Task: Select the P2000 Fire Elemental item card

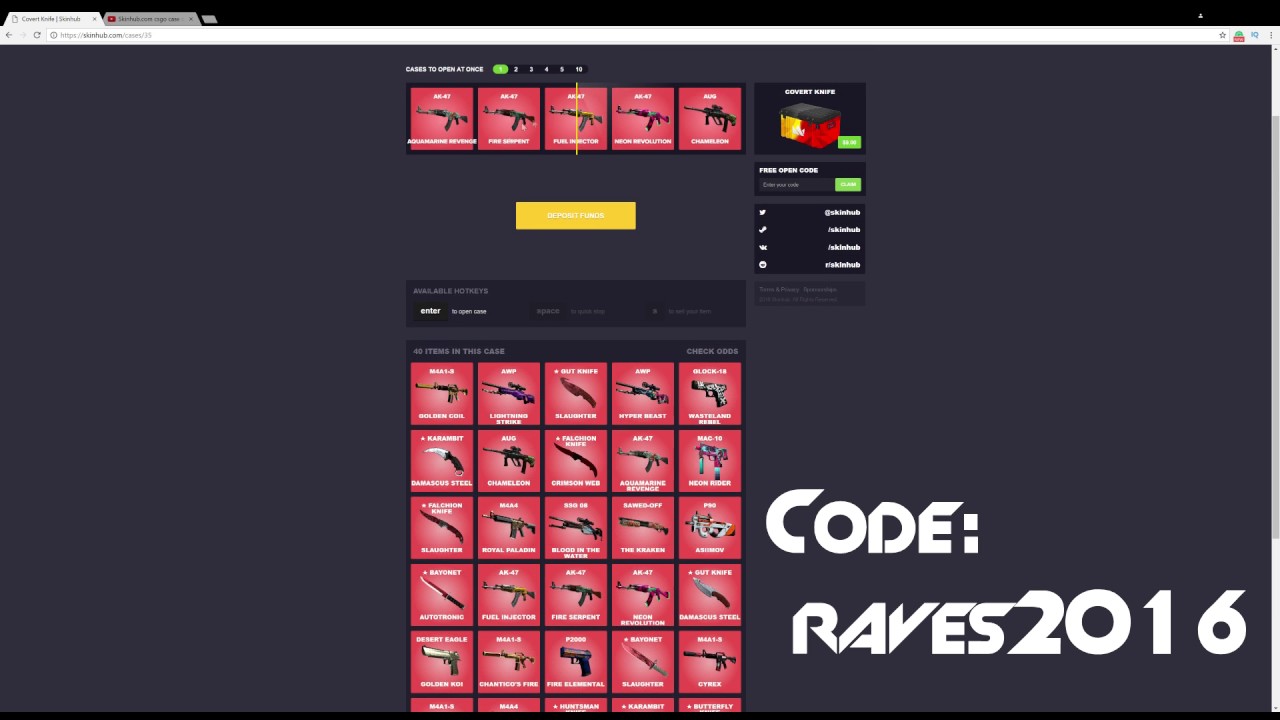Action: click(576, 662)
